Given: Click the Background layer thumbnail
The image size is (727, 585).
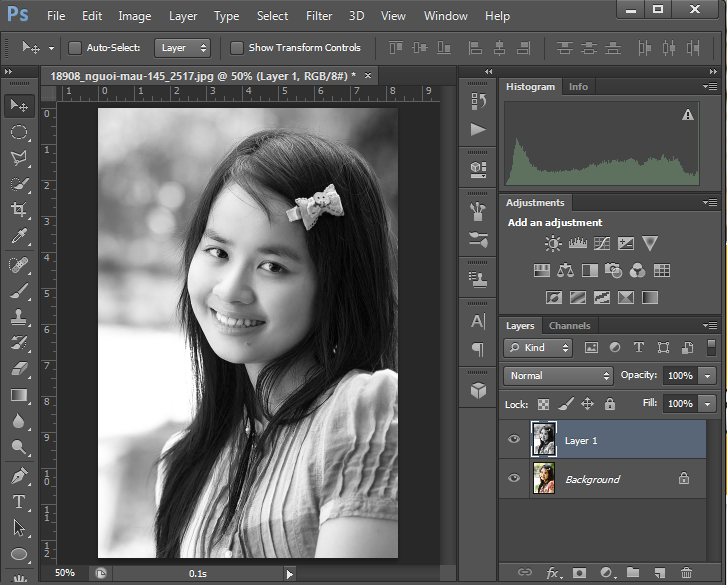Looking at the screenshot, I should coord(544,479).
